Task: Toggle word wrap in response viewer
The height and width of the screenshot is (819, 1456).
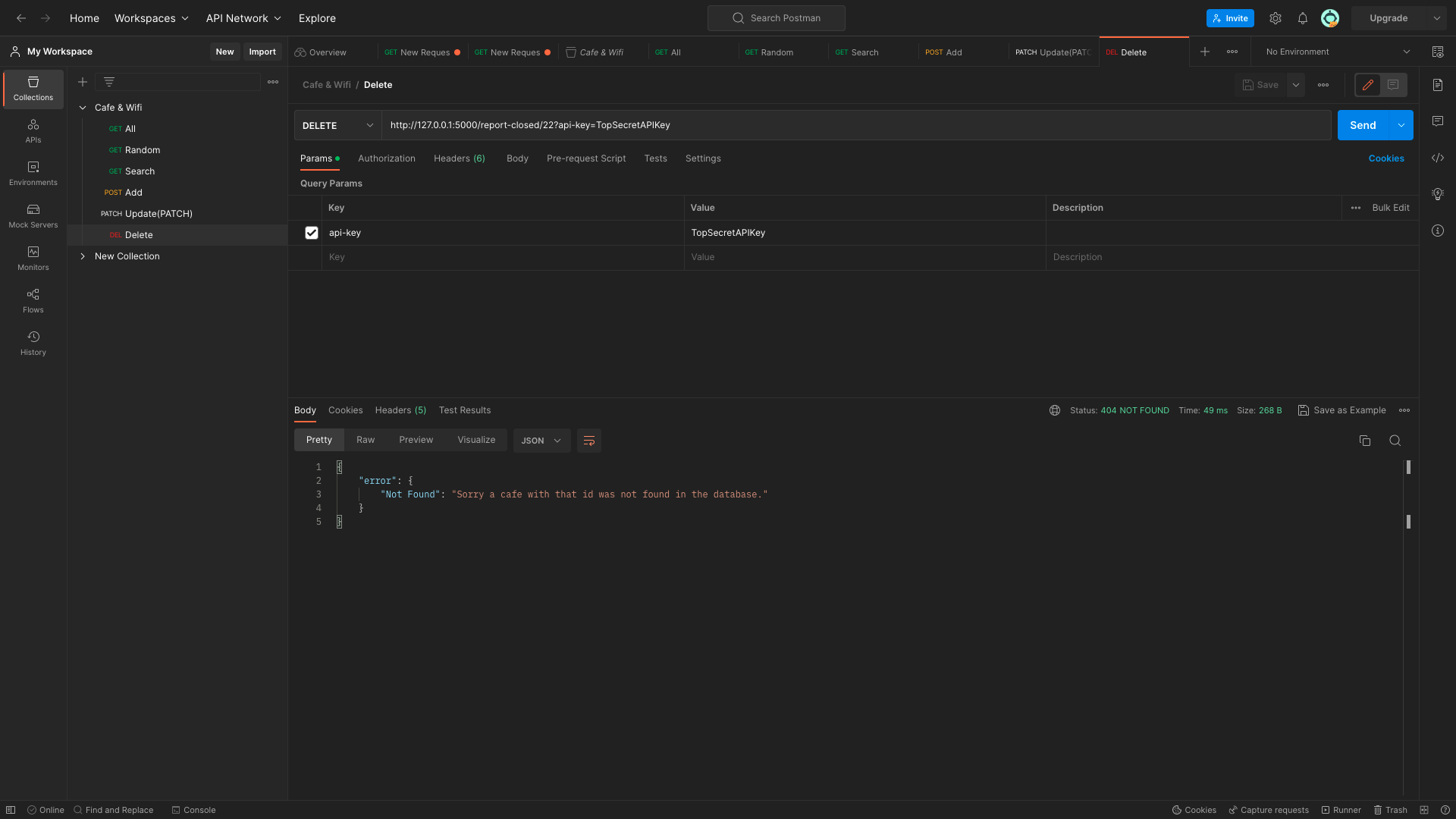Action: [x=588, y=441]
